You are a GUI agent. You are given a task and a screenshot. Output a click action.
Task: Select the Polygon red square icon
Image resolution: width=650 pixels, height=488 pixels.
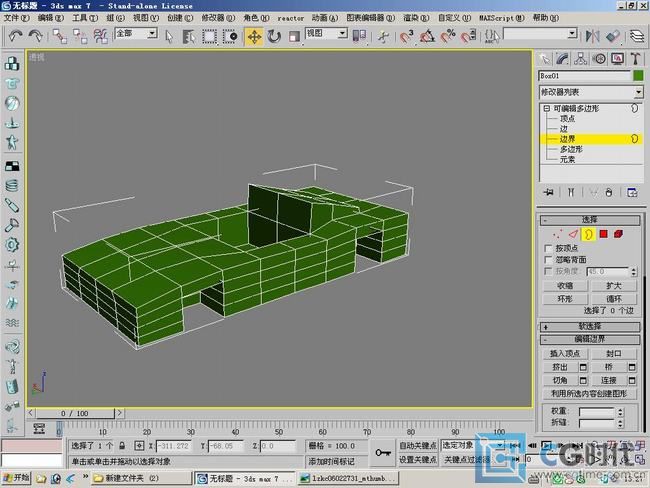(x=604, y=234)
